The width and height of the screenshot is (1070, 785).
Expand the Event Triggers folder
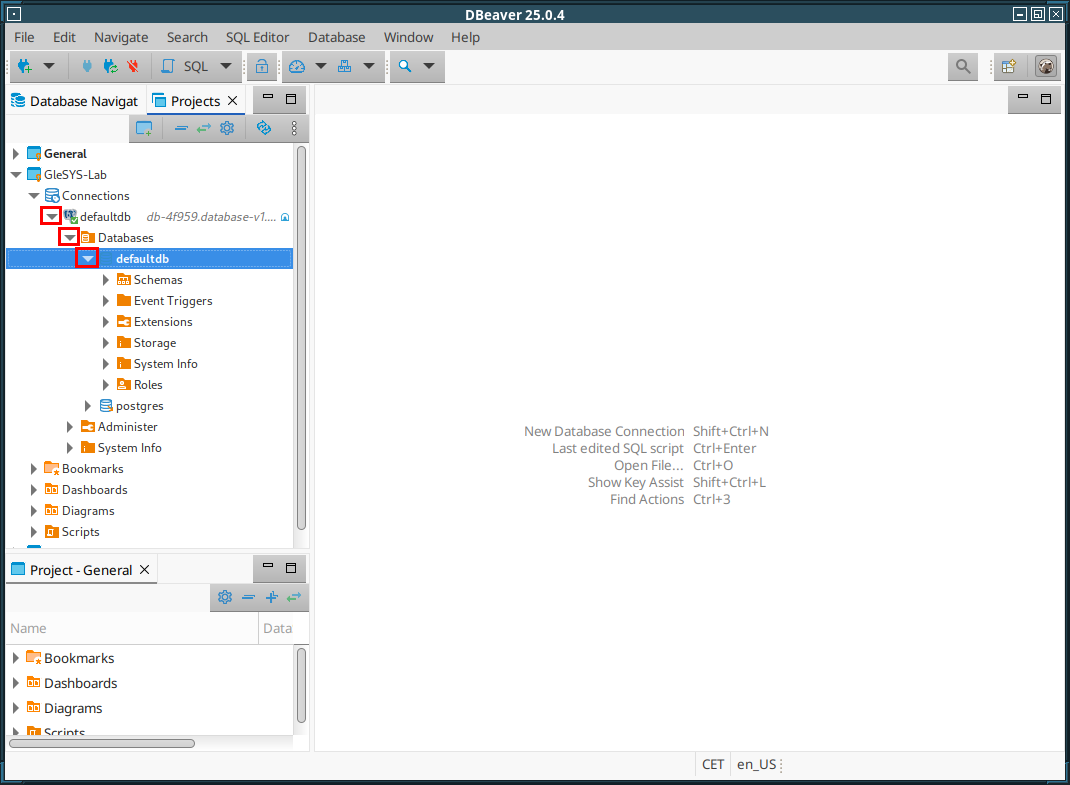(x=105, y=301)
